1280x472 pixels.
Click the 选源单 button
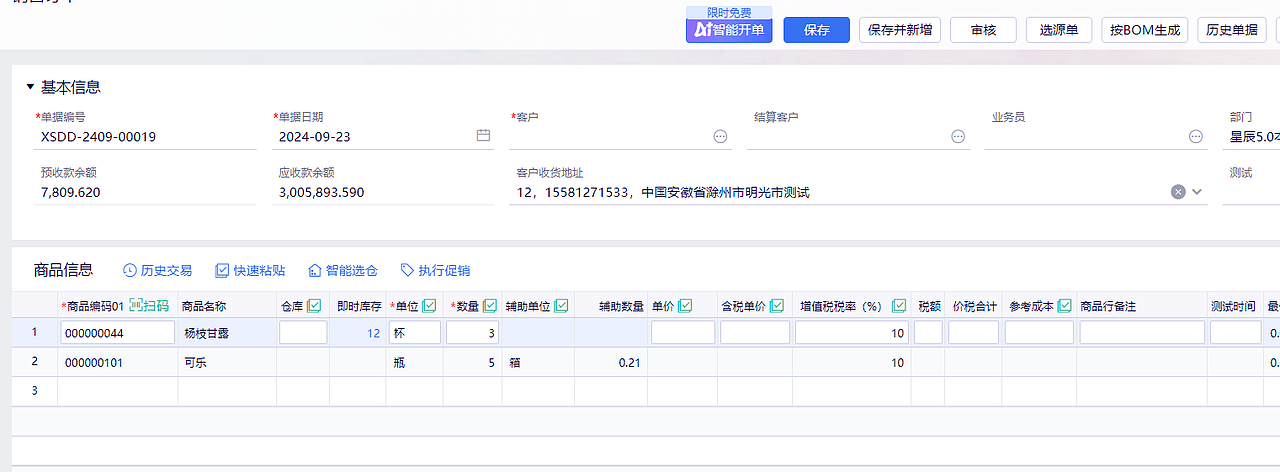pos(1059,30)
